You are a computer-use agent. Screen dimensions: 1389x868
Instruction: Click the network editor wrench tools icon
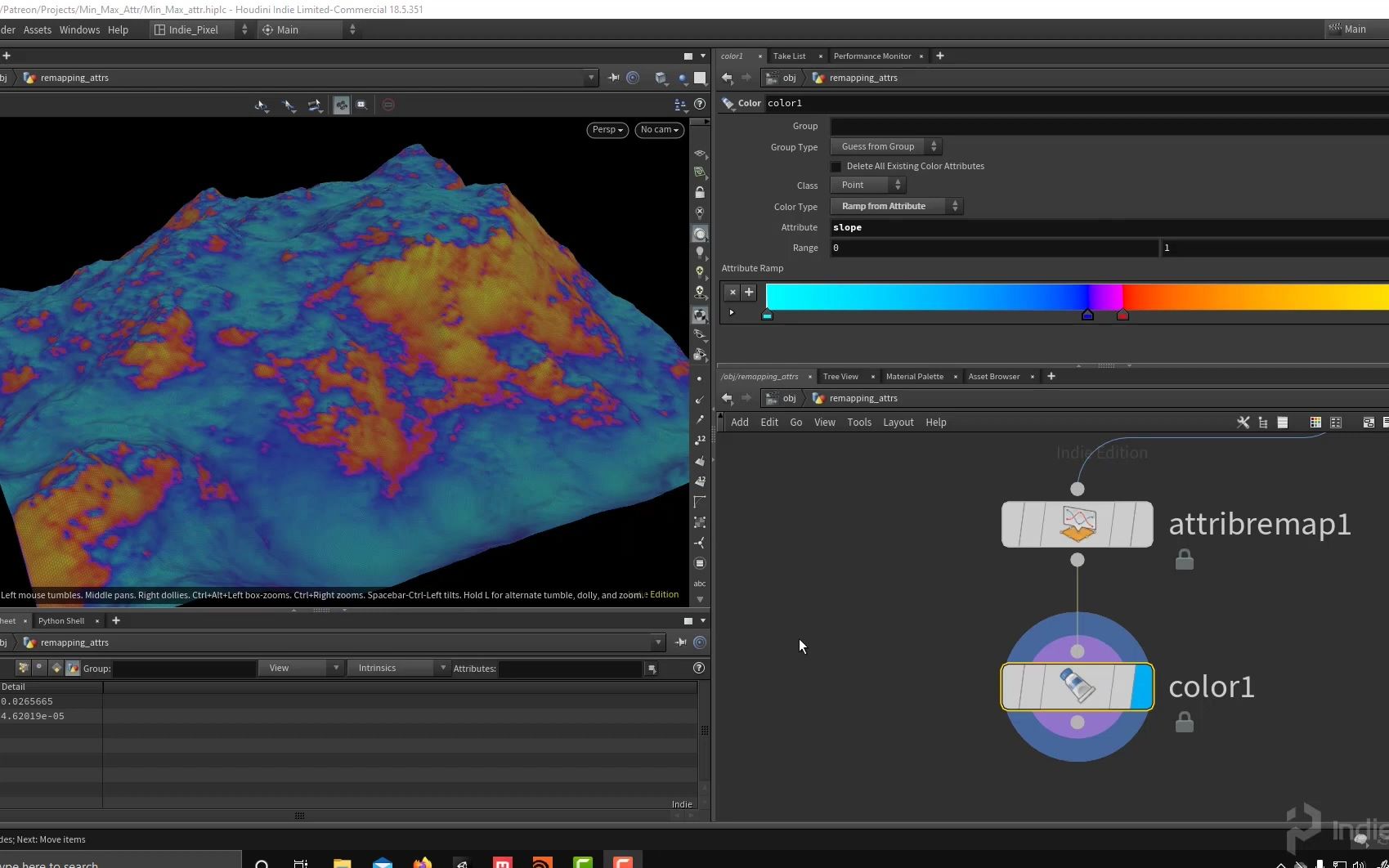1243,423
